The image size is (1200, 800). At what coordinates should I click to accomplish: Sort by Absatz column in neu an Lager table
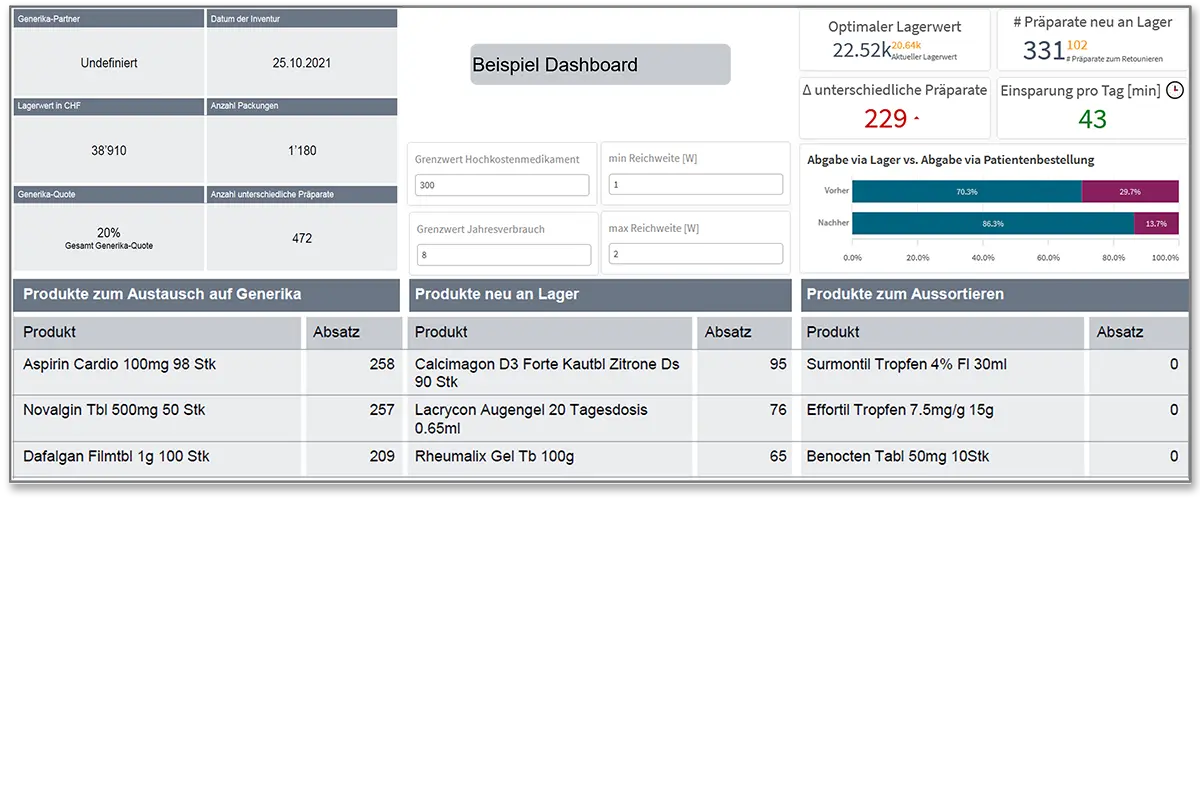(x=745, y=332)
